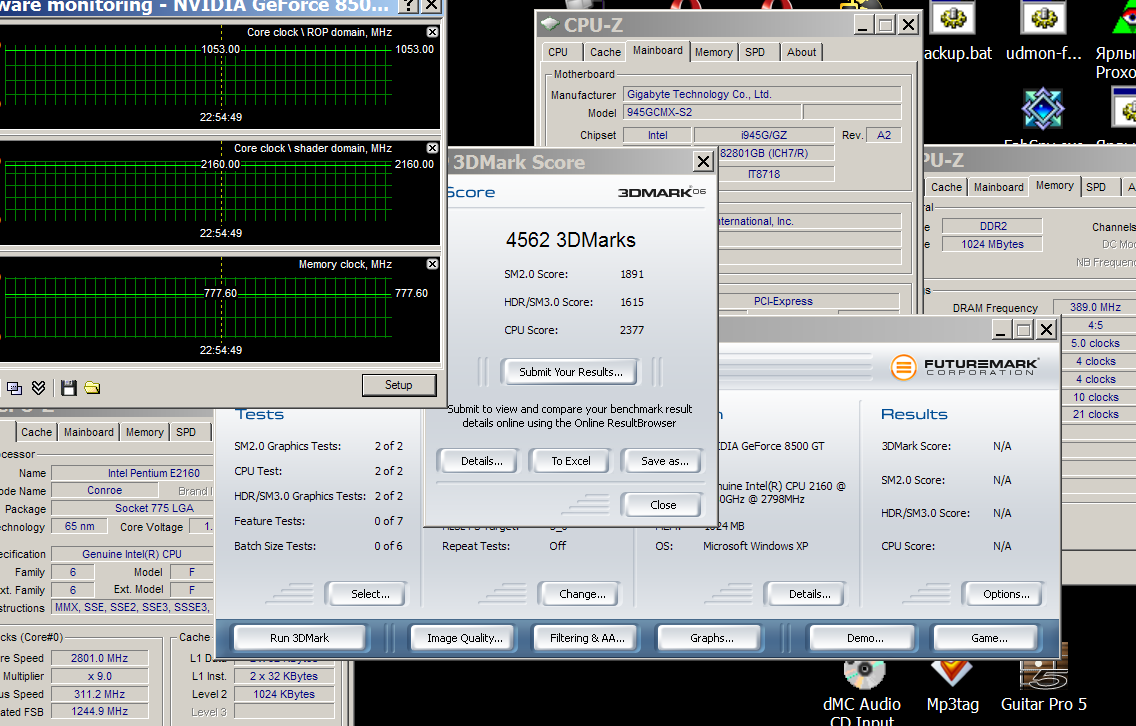Click the chipset field i945G/GZ

pos(764,135)
